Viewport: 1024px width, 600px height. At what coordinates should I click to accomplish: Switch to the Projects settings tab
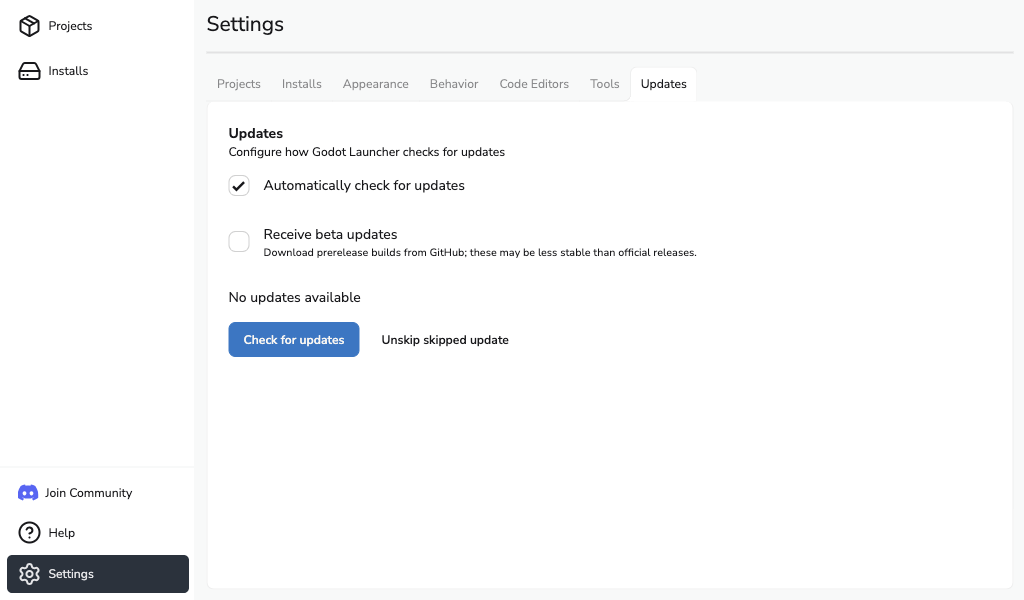238,84
